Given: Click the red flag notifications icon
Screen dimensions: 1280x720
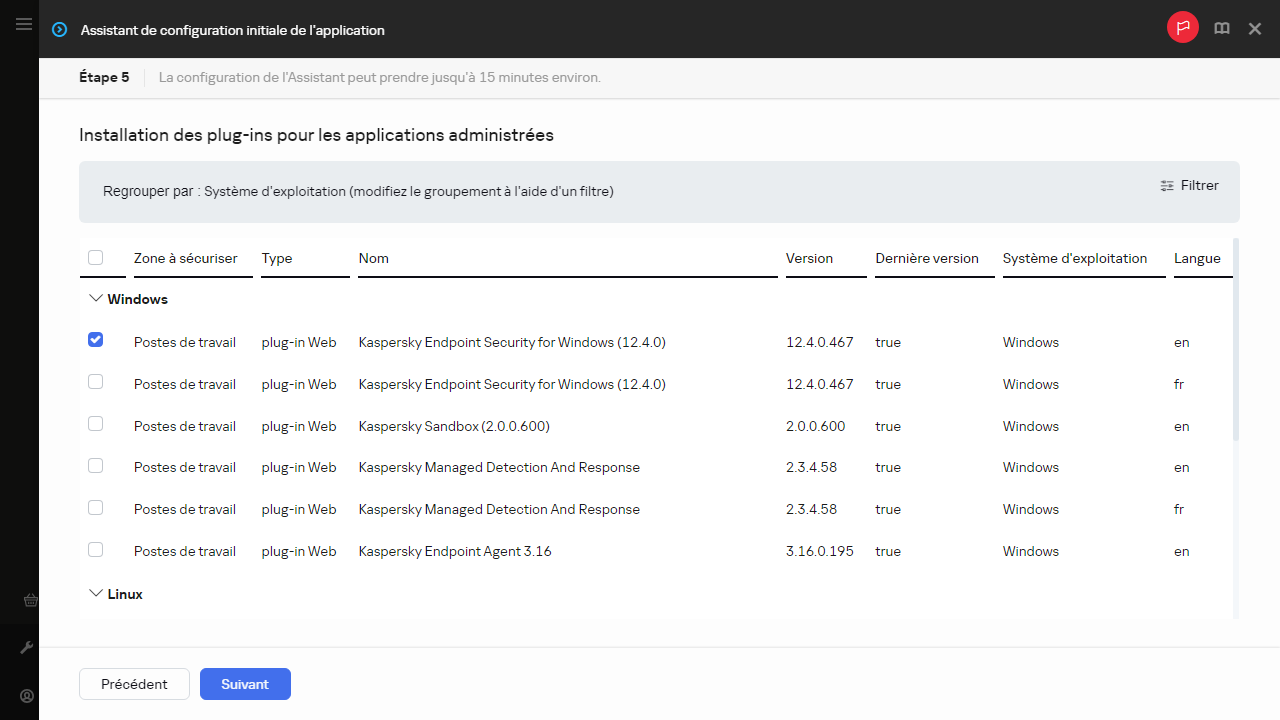Looking at the screenshot, I should (x=1182, y=28).
